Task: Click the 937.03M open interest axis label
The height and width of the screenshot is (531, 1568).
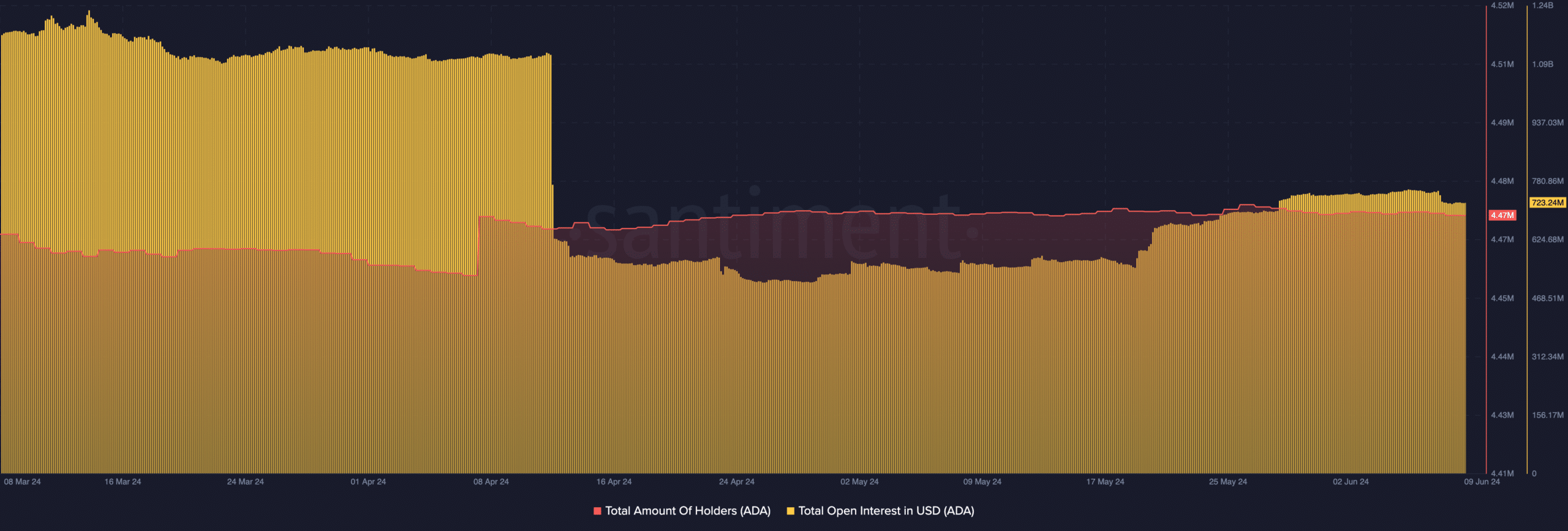Action: (1547, 123)
